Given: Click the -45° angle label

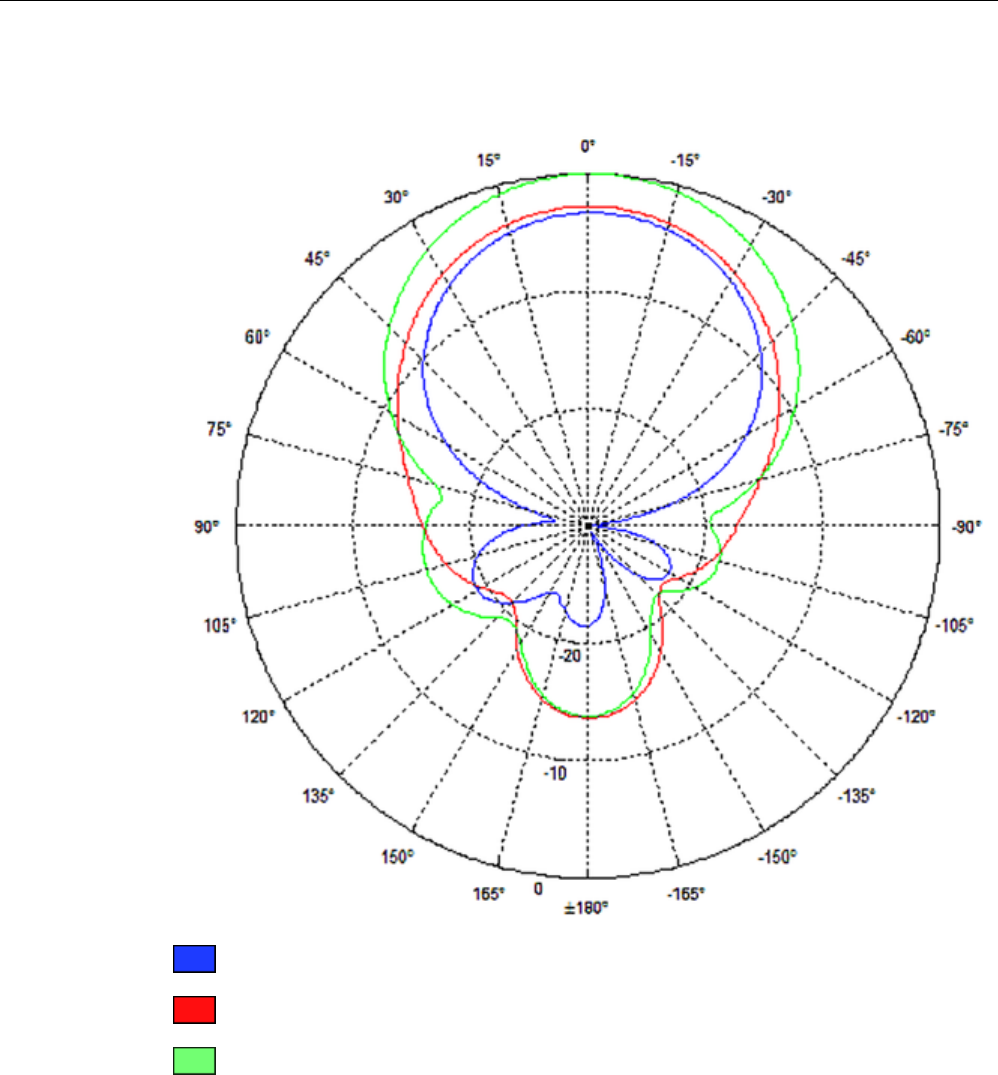Looking at the screenshot, I should [855, 258].
